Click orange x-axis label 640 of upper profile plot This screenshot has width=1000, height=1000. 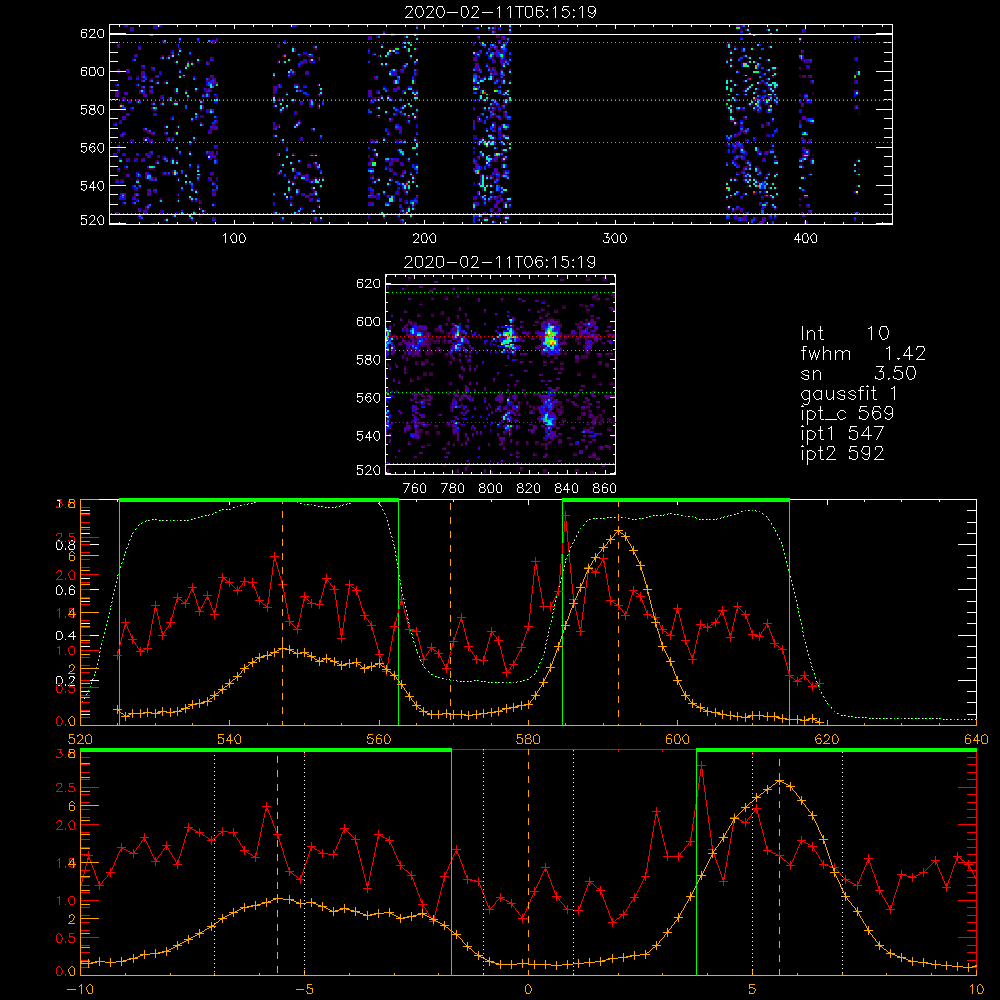click(976, 739)
